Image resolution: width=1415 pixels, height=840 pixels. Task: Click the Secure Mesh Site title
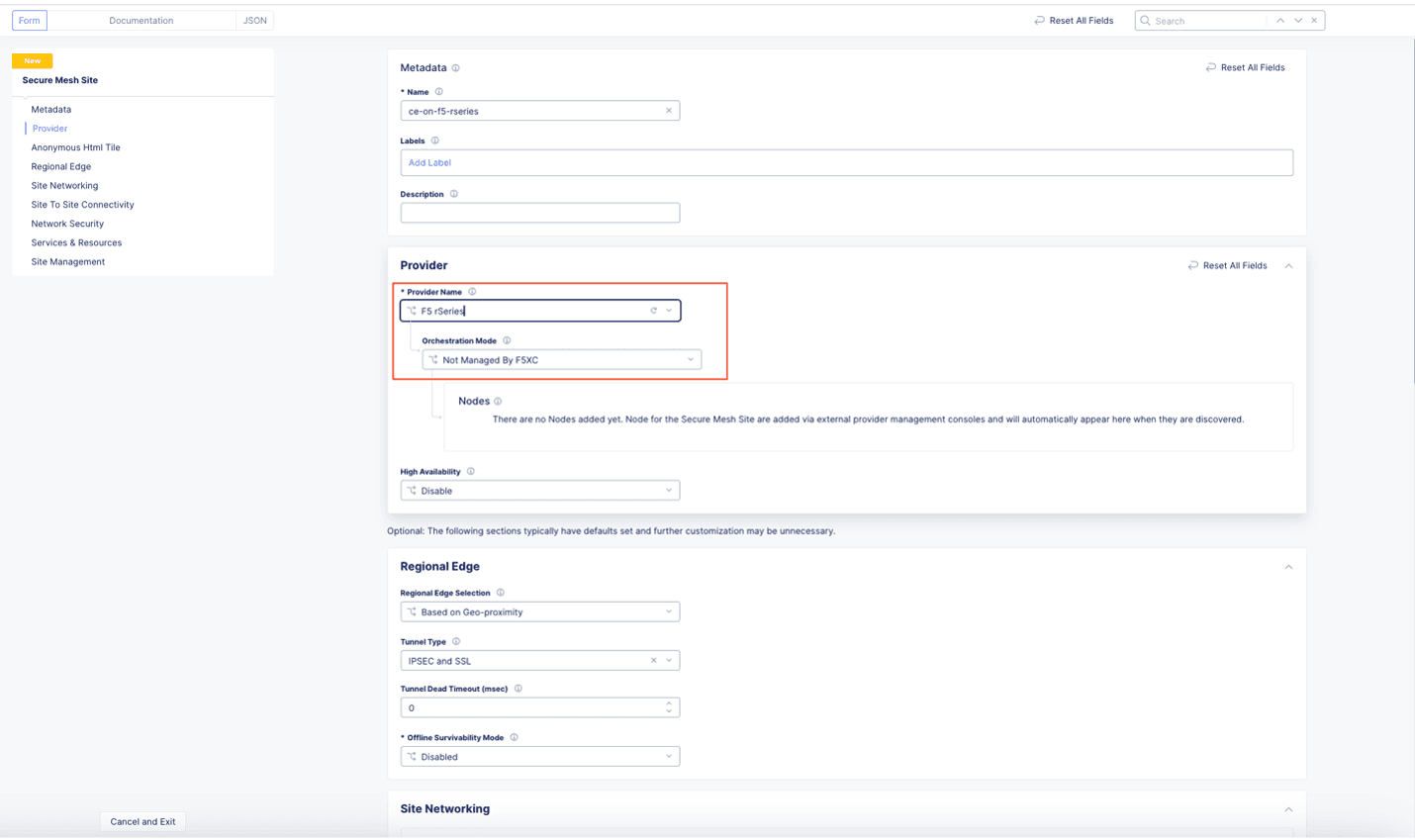[x=60, y=80]
